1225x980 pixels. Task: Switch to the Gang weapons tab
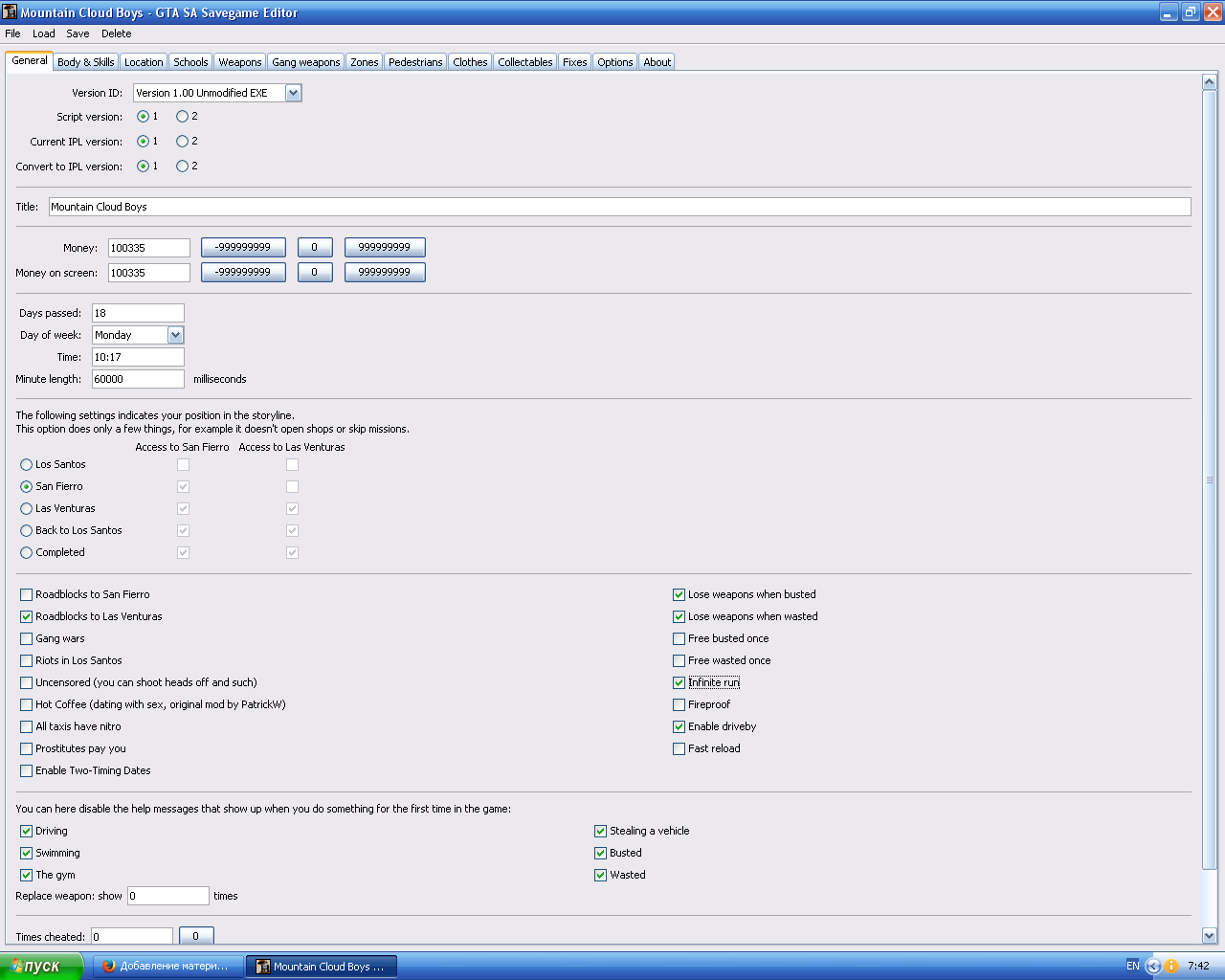305,62
